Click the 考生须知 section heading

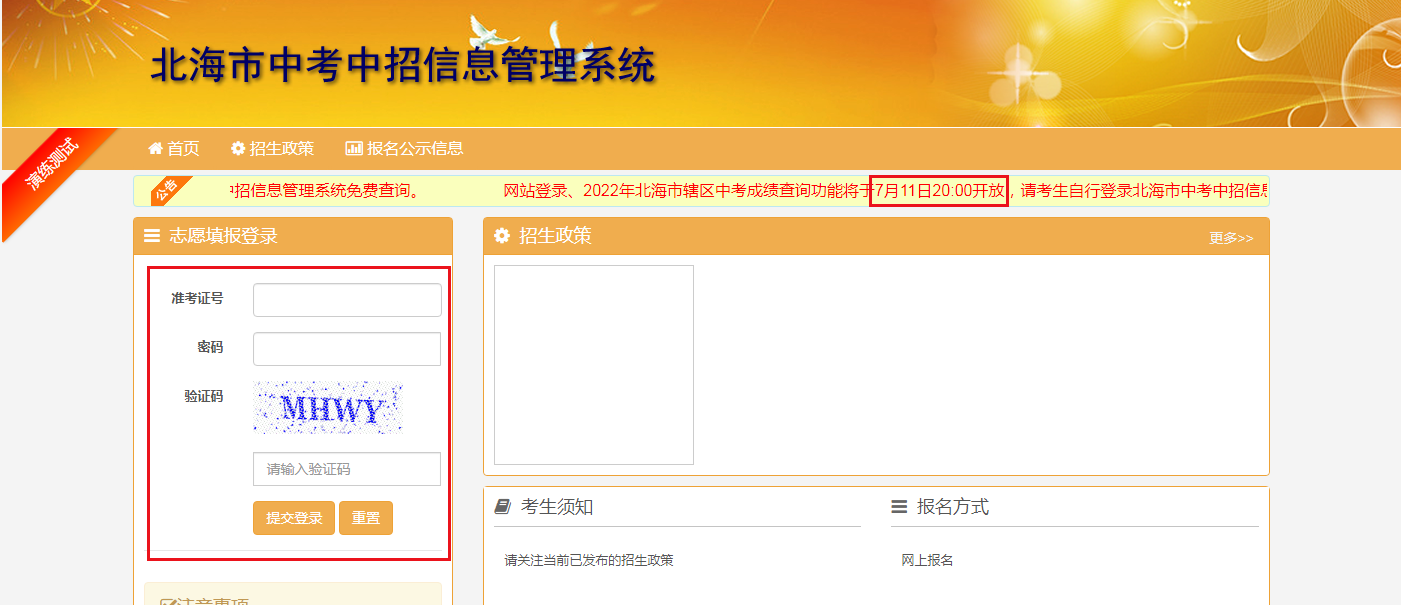(x=557, y=507)
